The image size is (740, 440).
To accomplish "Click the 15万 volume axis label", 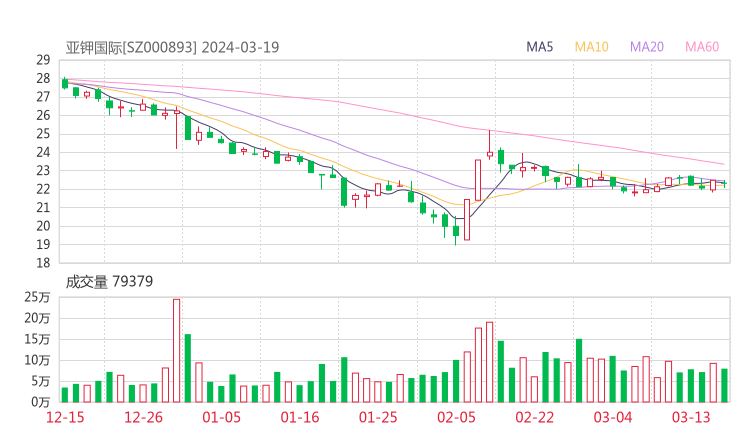I will pos(37,339).
